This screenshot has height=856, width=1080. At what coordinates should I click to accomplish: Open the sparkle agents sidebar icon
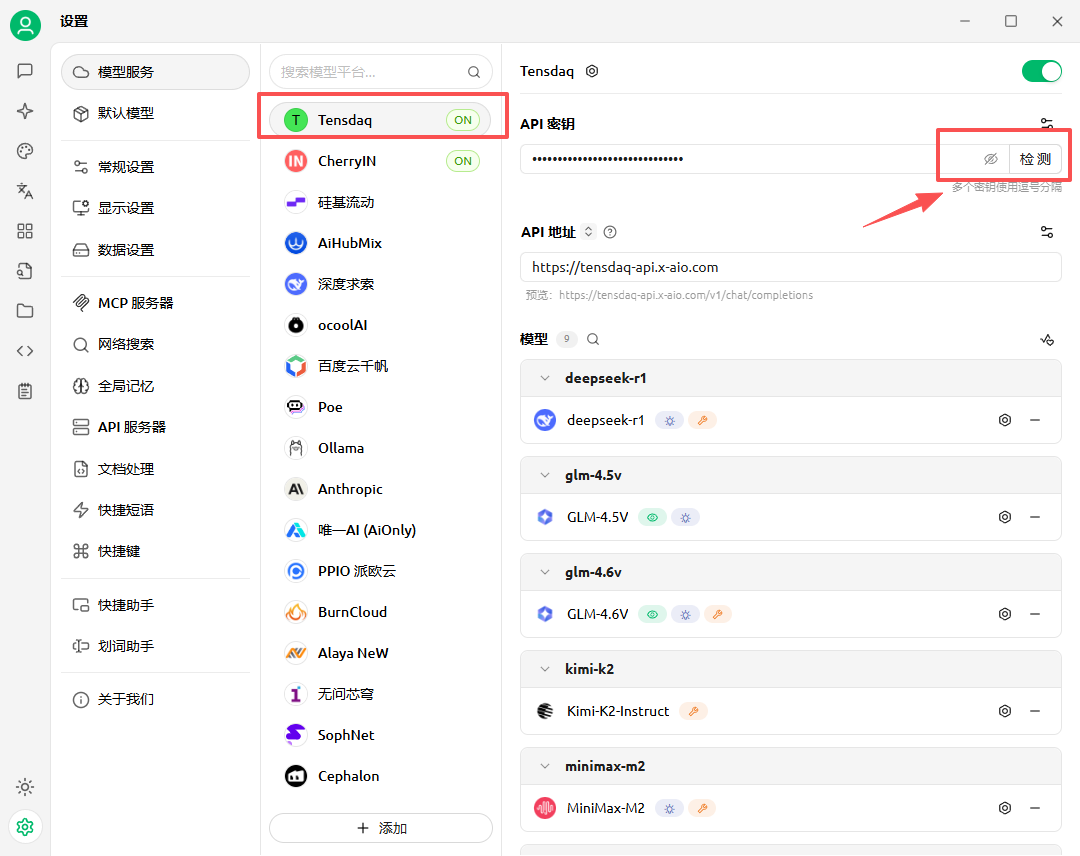pos(25,111)
